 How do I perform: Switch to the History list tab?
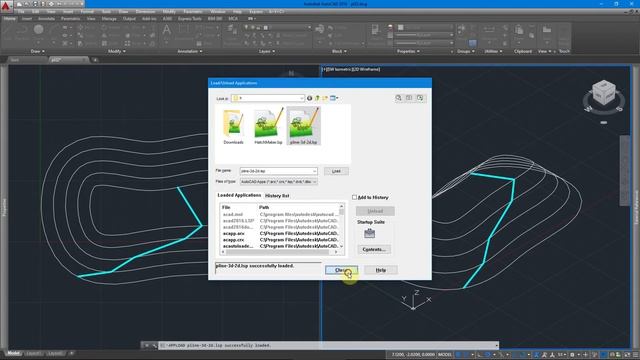pos(277,196)
